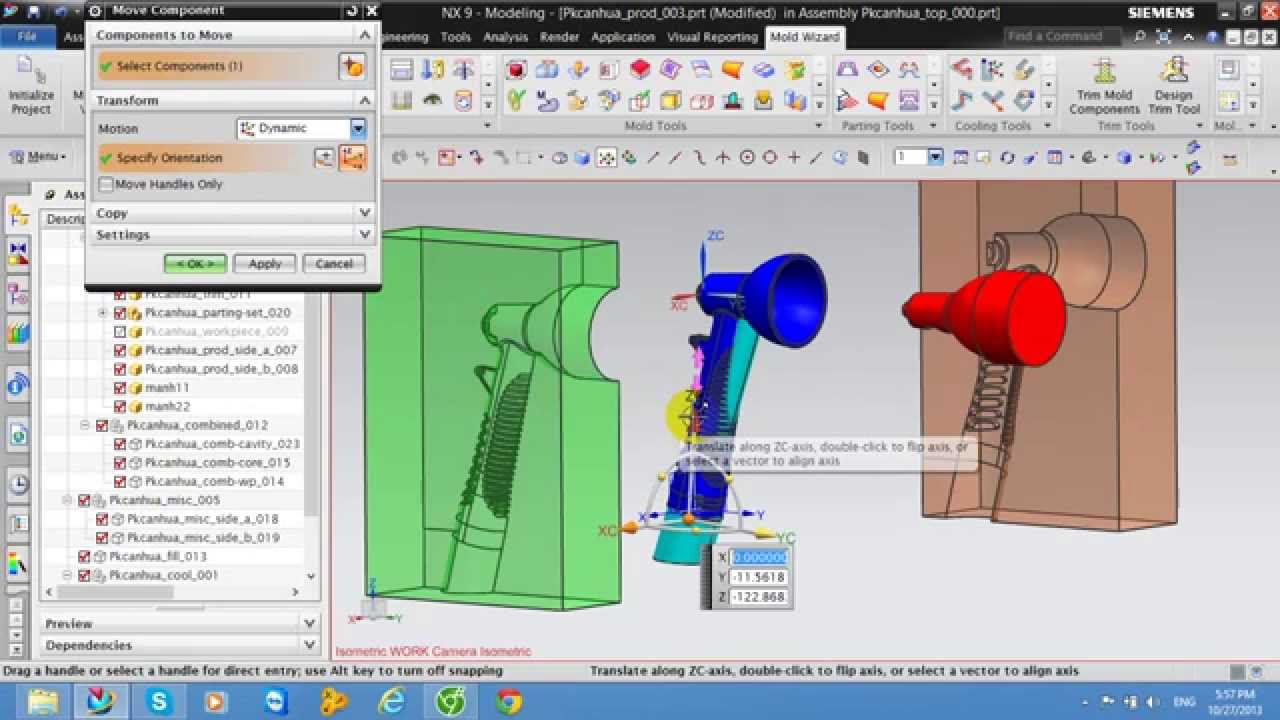Screen dimensions: 1280x720
Task: Click the Select Components cube icon in dialog
Action: click(351, 66)
